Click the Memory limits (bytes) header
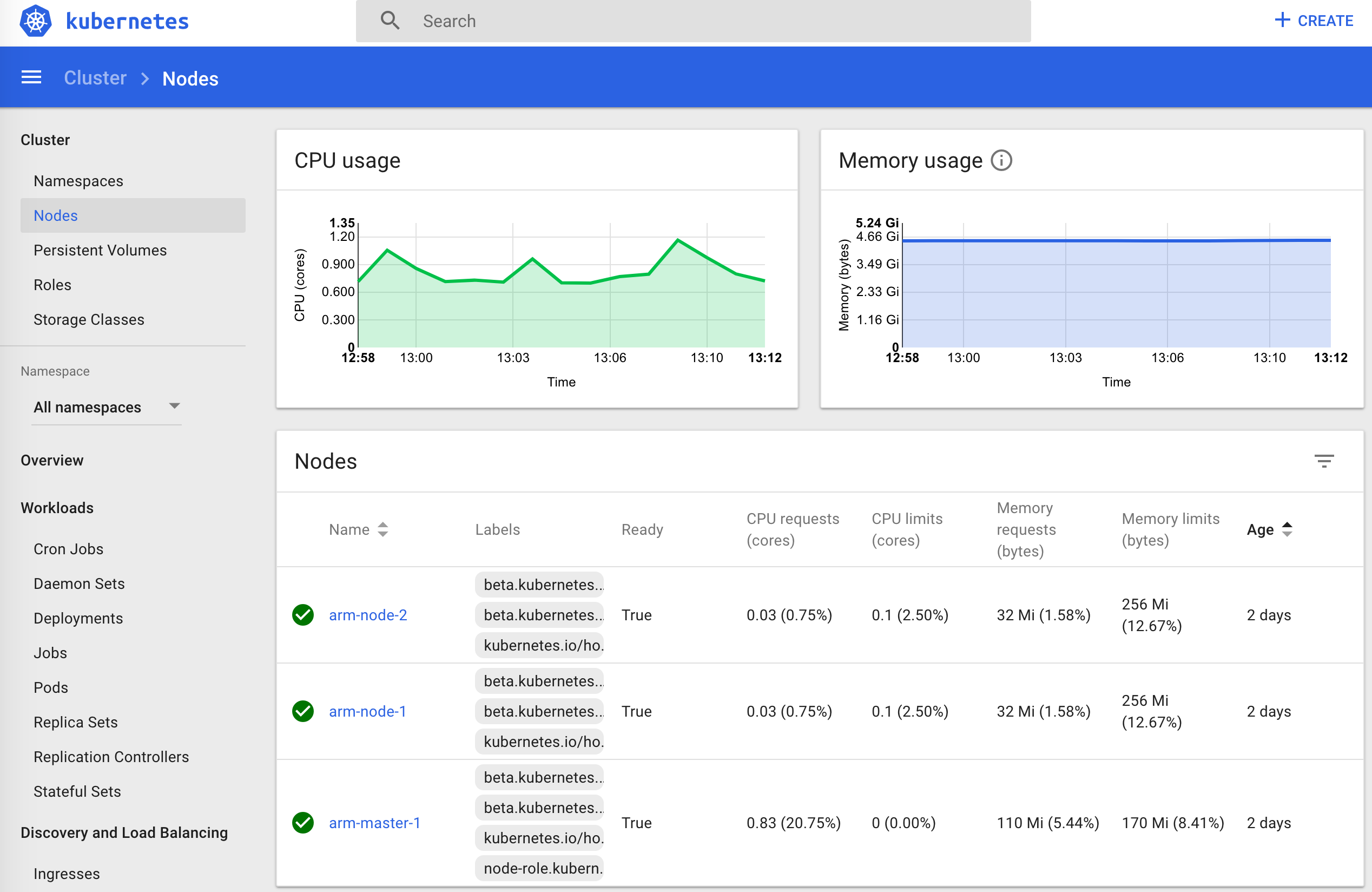Image resolution: width=1372 pixels, height=892 pixels. (1170, 529)
